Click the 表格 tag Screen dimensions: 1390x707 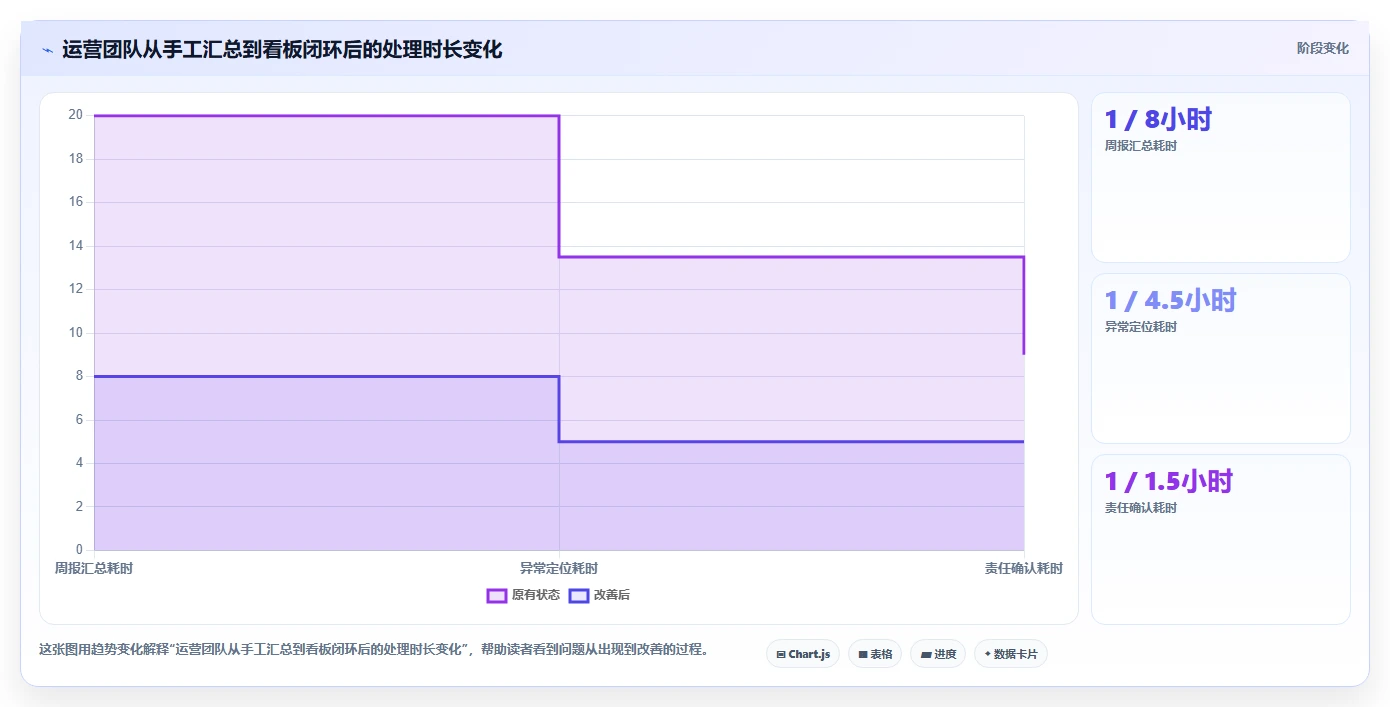(875, 654)
